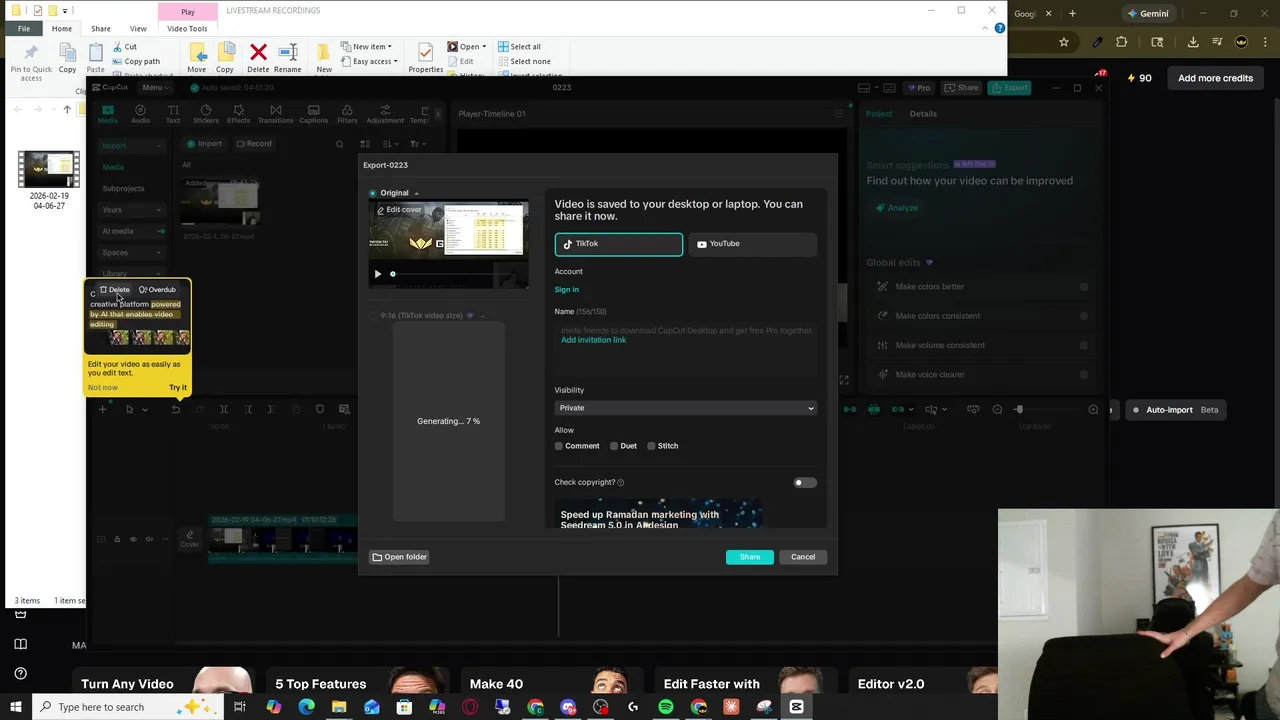This screenshot has width=1280, height=720.
Task: Click Cancel in the export dialog
Action: pyautogui.click(x=803, y=557)
